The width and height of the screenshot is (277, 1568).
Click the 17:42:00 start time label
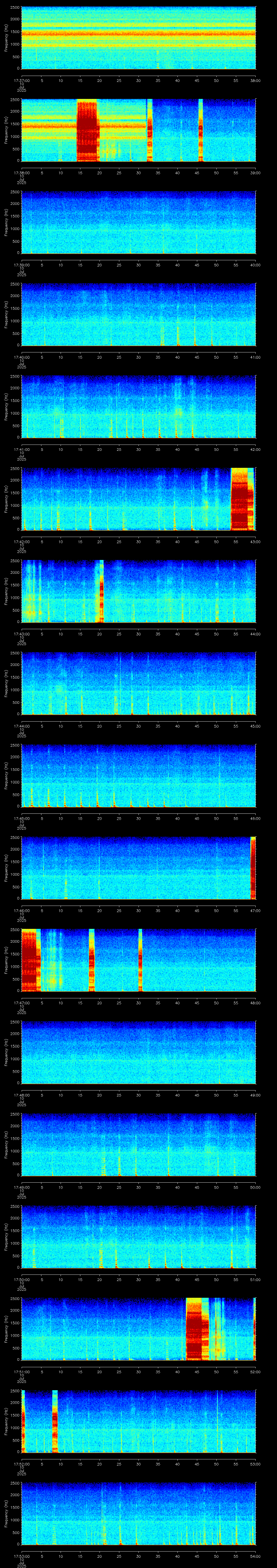point(21,542)
